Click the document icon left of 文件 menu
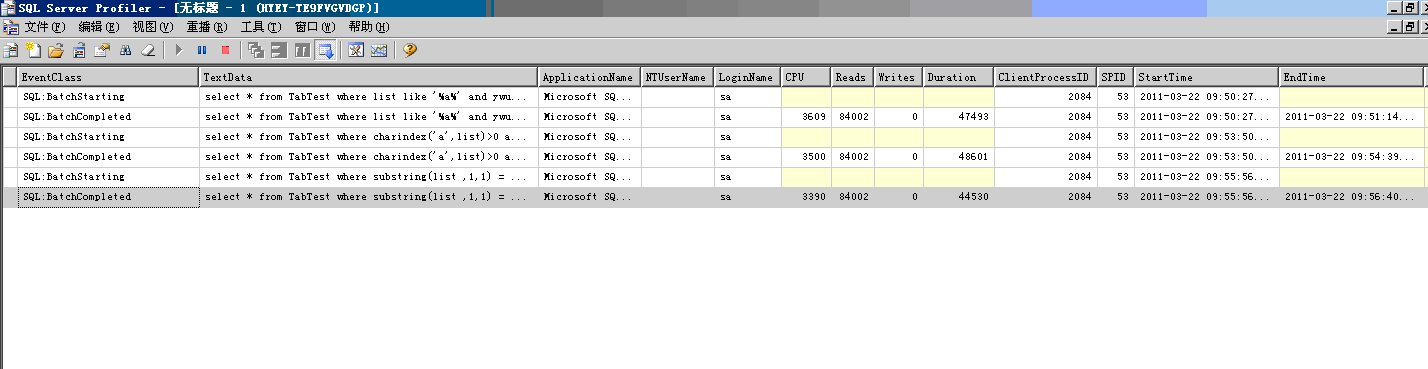 tap(10, 27)
